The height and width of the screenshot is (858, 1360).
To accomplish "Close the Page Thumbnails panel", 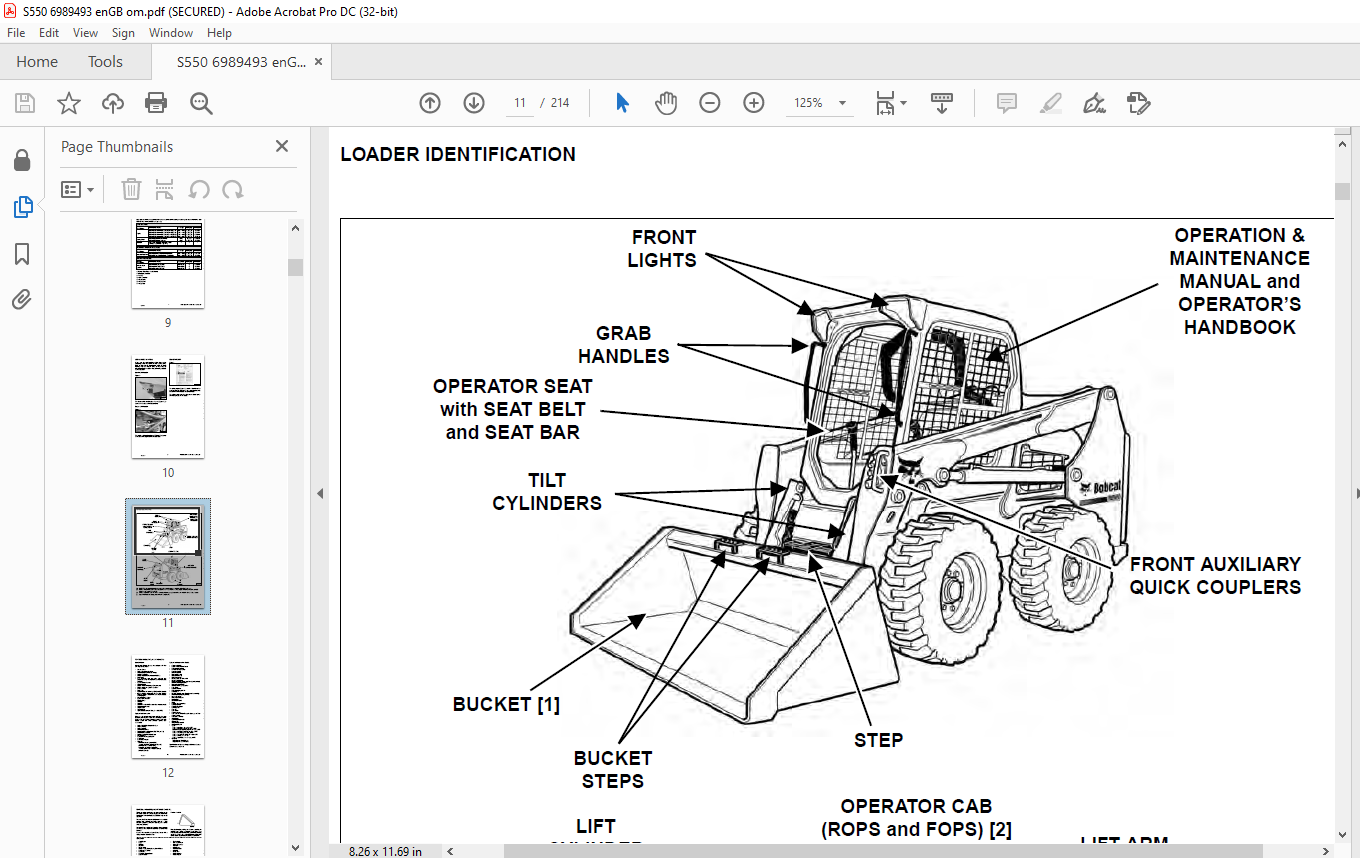I will pyautogui.click(x=282, y=146).
